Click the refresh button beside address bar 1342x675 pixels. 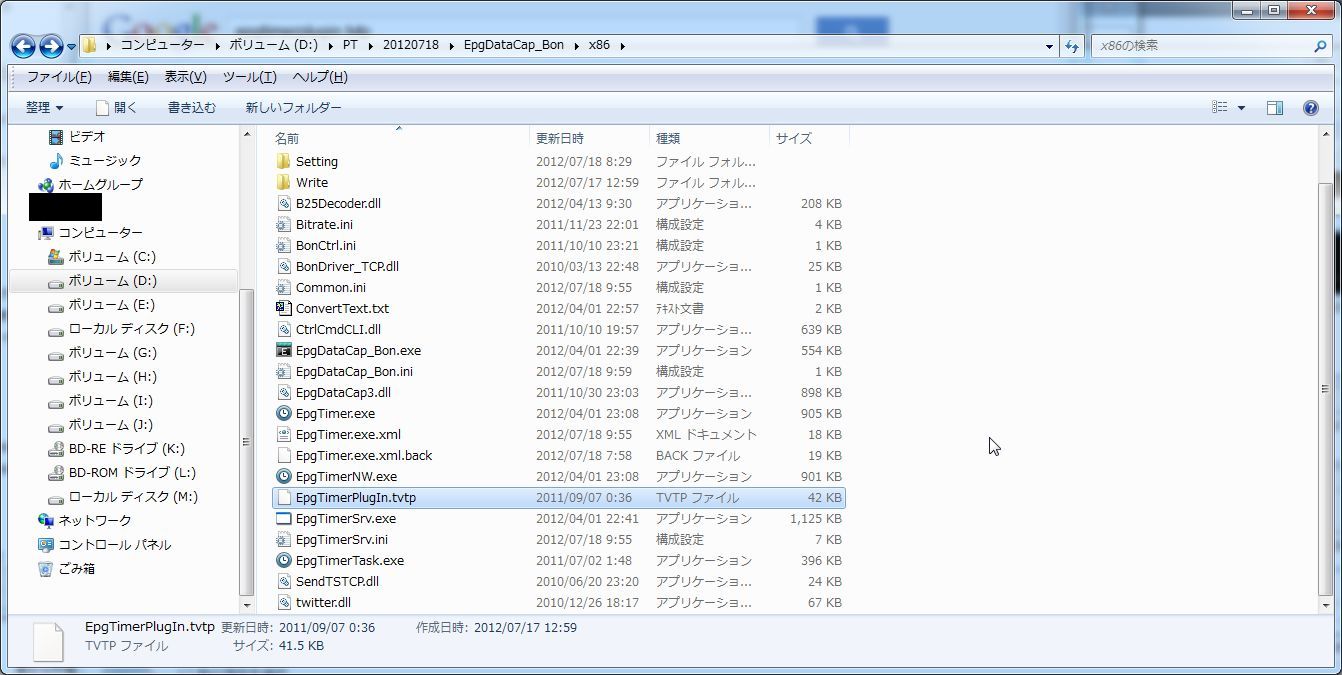[1071, 46]
